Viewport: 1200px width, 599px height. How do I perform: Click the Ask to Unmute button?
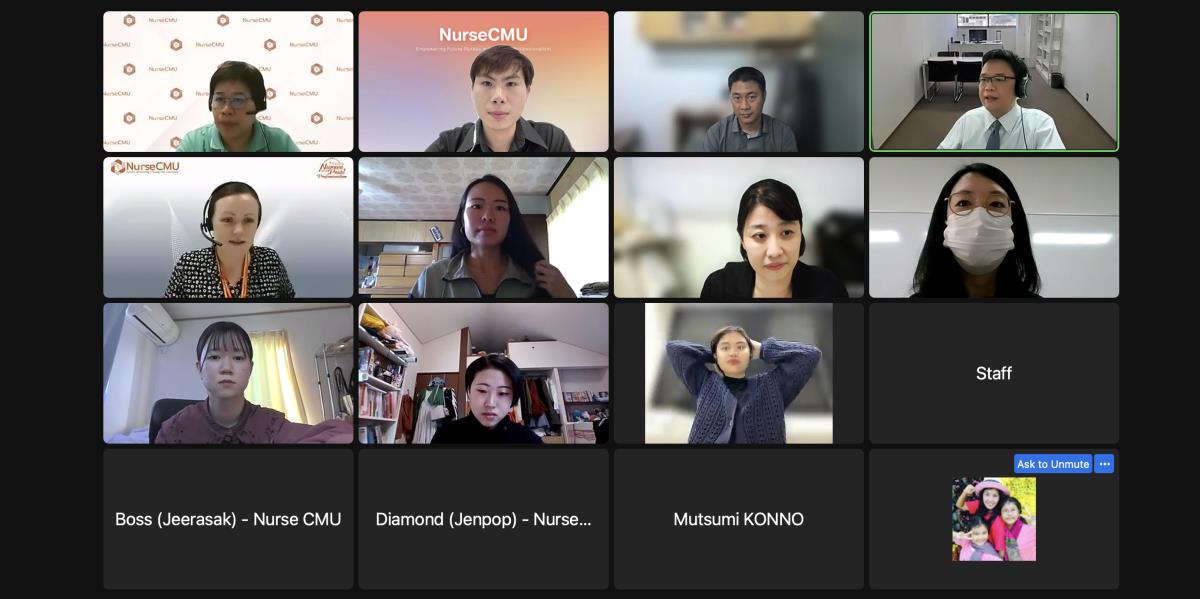tap(1052, 464)
